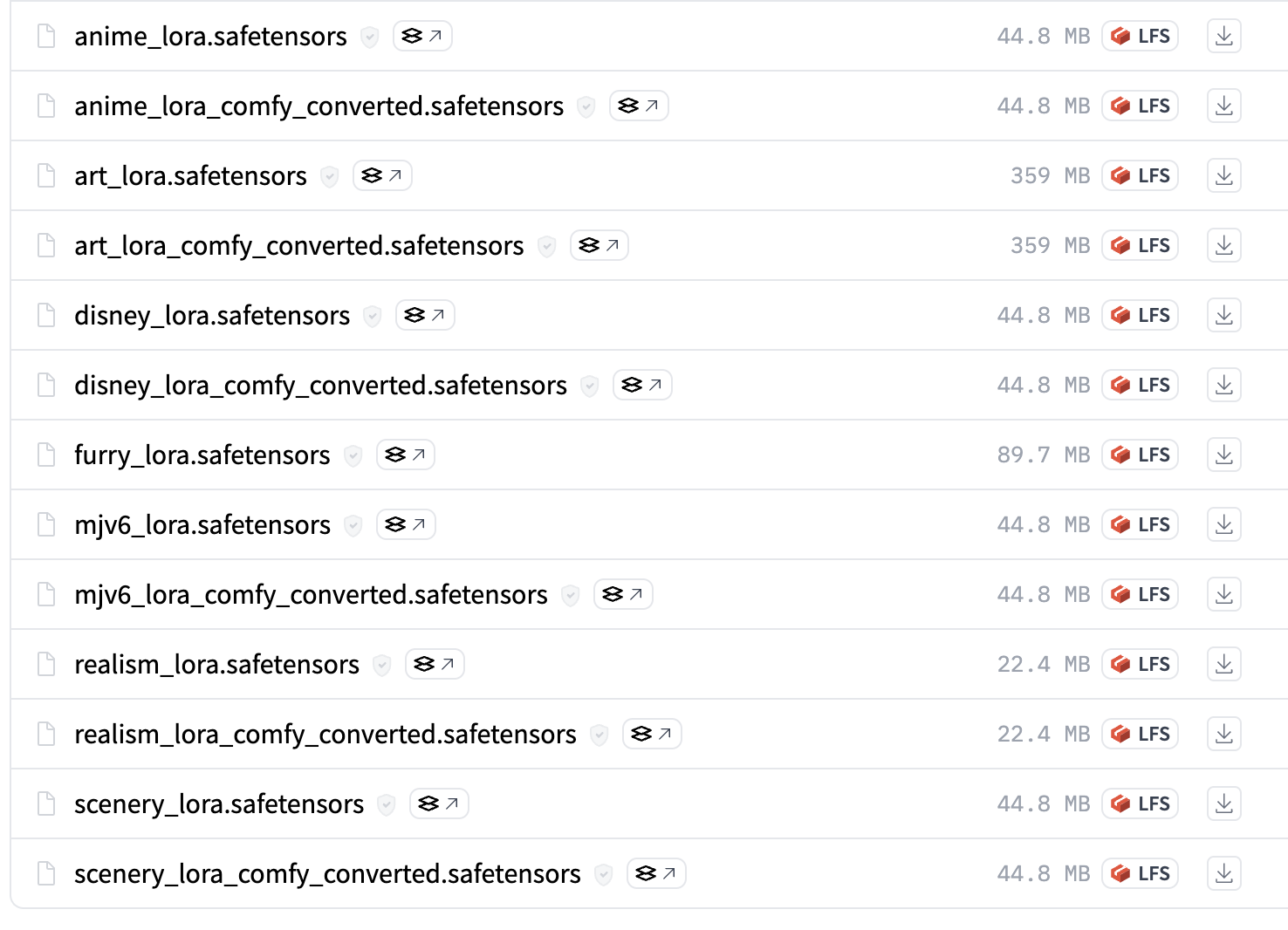Download the furry_lora.safetensors file

pyautogui.click(x=1223, y=455)
